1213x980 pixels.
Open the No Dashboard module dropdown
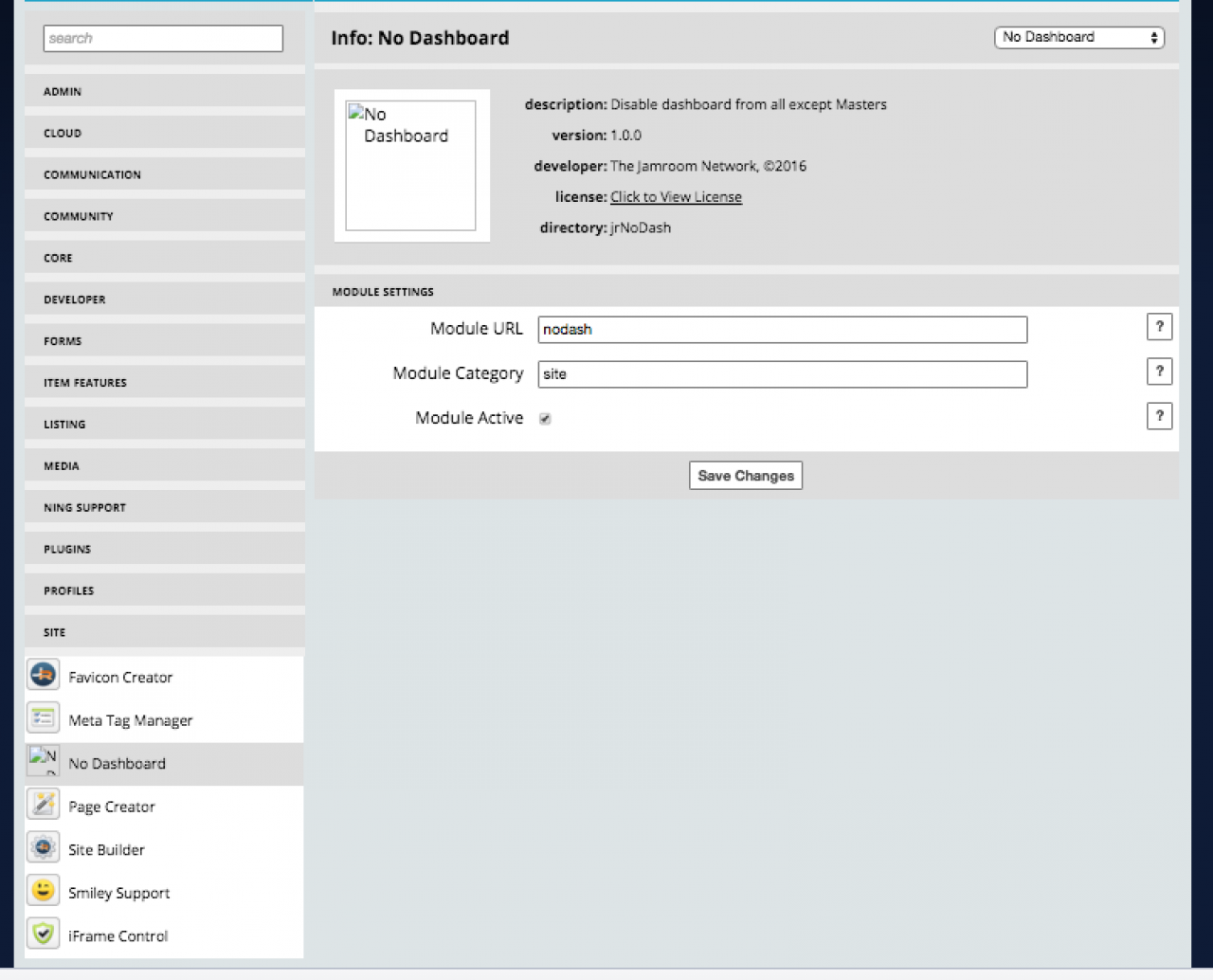click(1078, 37)
